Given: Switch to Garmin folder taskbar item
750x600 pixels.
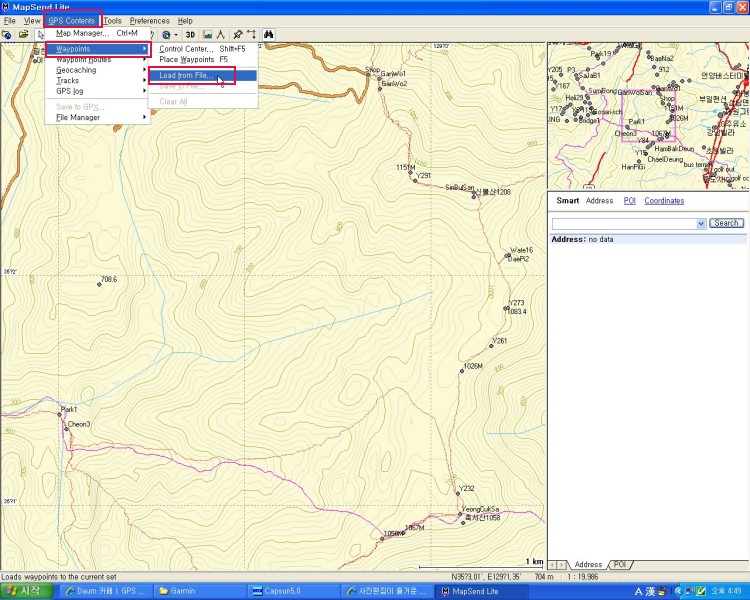Looking at the screenshot, I should click(200, 591).
